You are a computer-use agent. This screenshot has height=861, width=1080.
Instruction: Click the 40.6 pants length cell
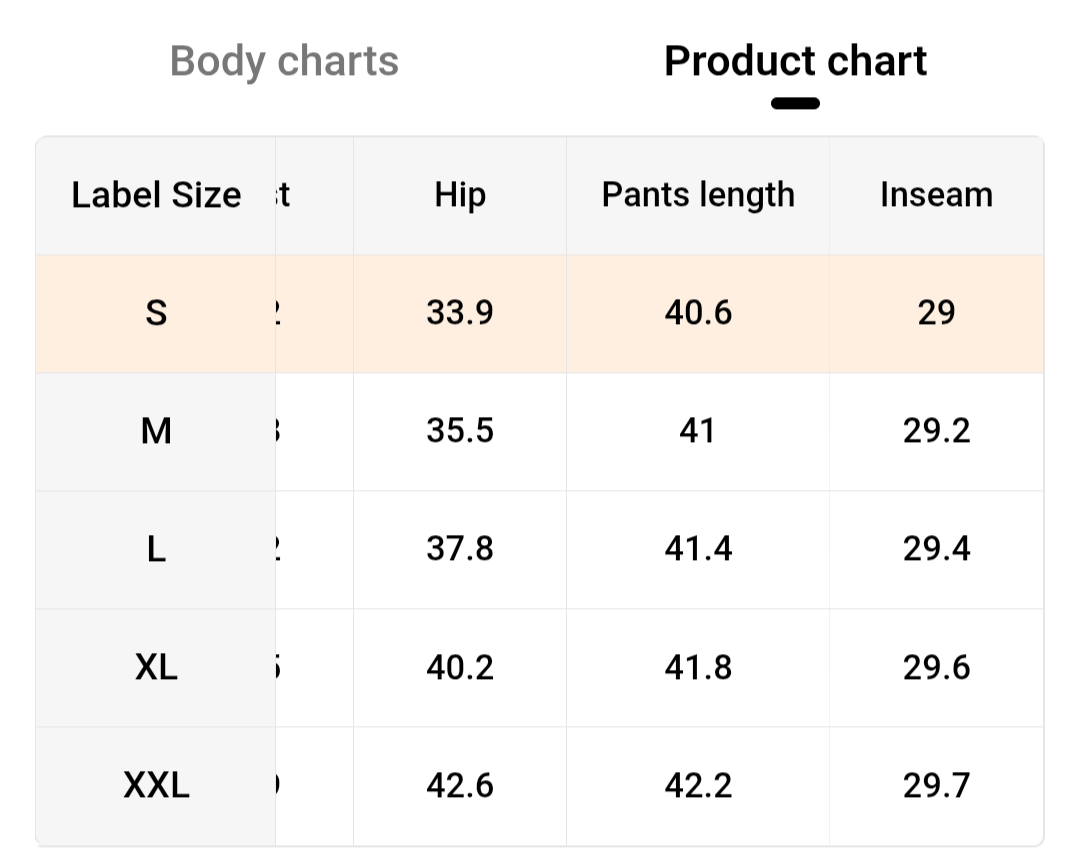[698, 313]
